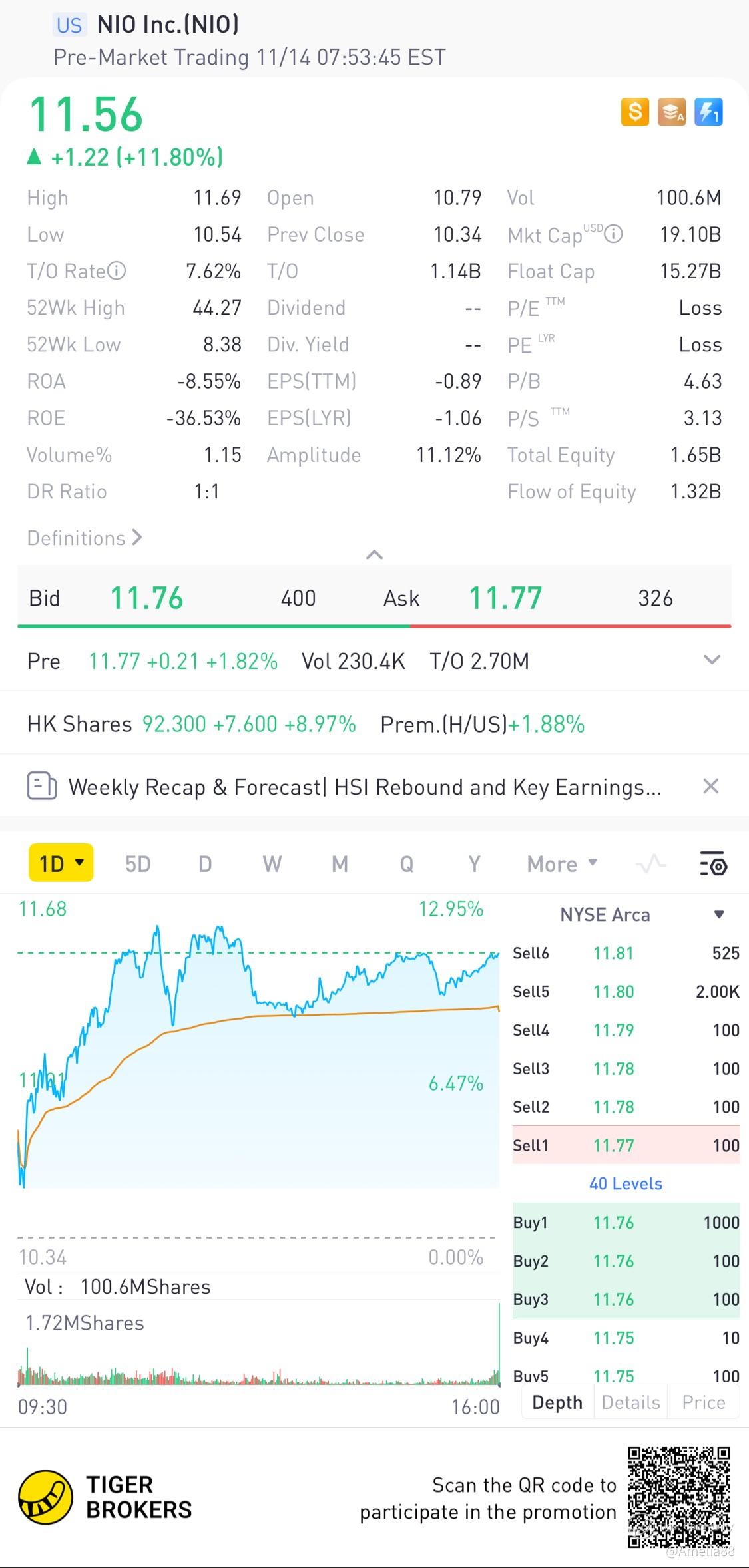Tap the 40 Levels link
The width and height of the screenshot is (749, 1568).
[x=625, y=1183]
